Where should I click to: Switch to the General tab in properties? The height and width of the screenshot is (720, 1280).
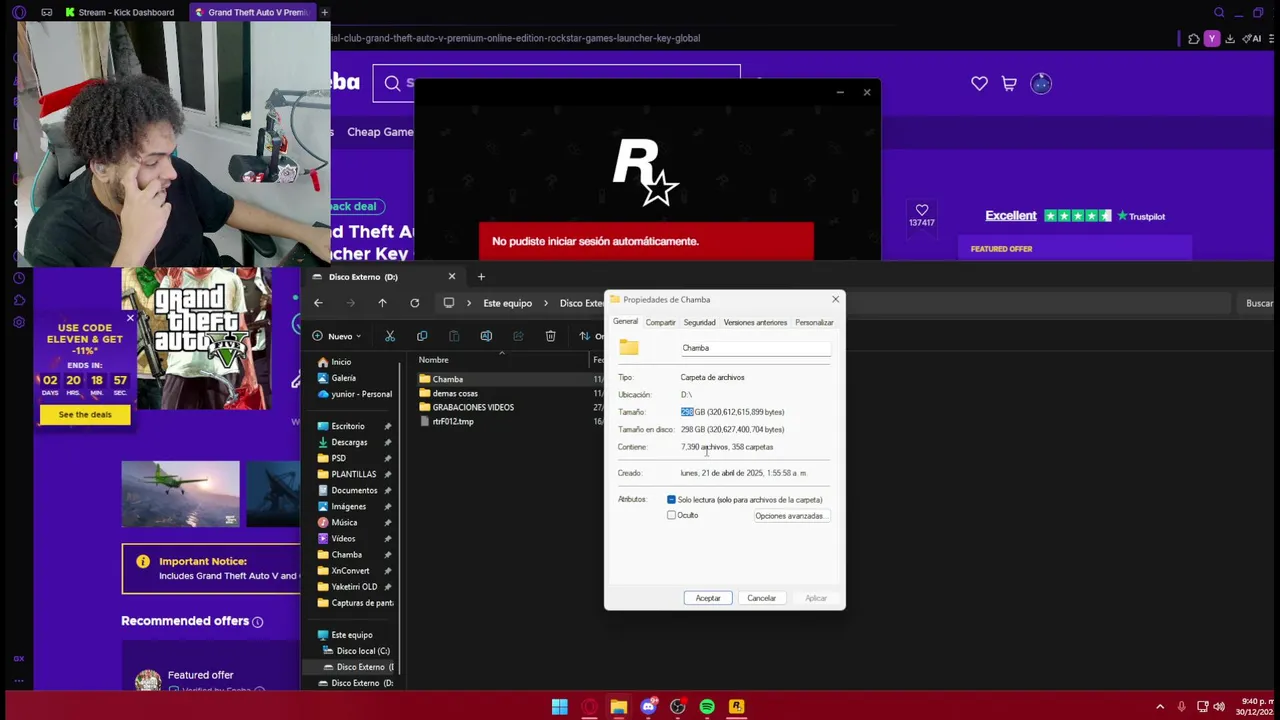point(625,322)
